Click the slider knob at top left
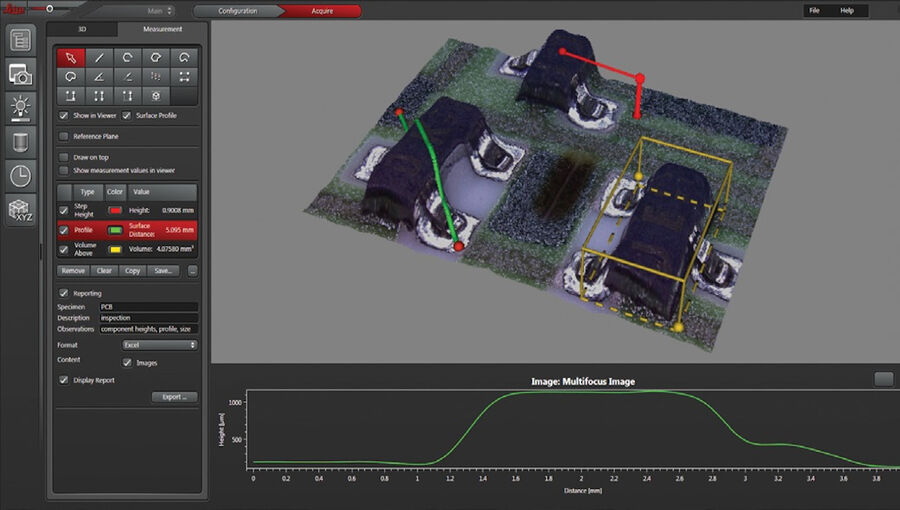Image resolution: width=900 pixels, height=510 pixels. (x=50, y=9)
